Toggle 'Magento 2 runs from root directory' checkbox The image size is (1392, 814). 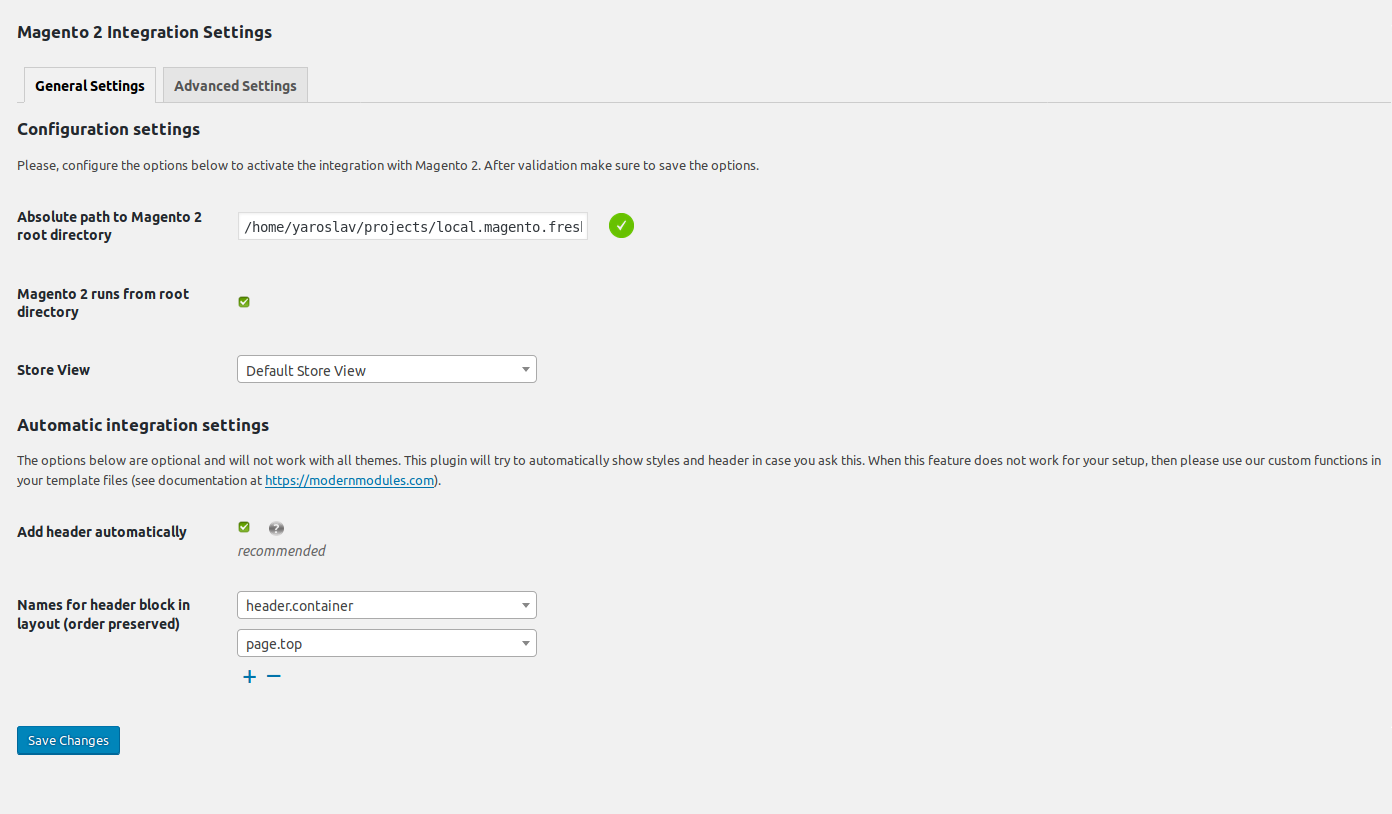coord(244,302)
